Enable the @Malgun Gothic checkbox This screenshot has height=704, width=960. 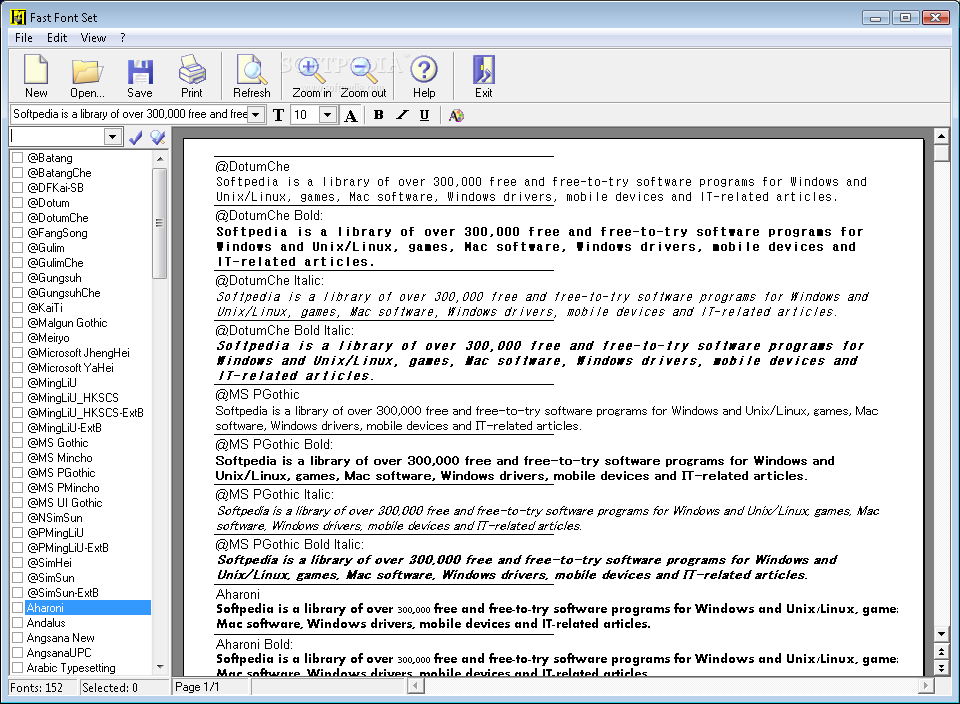pos(18,323)
